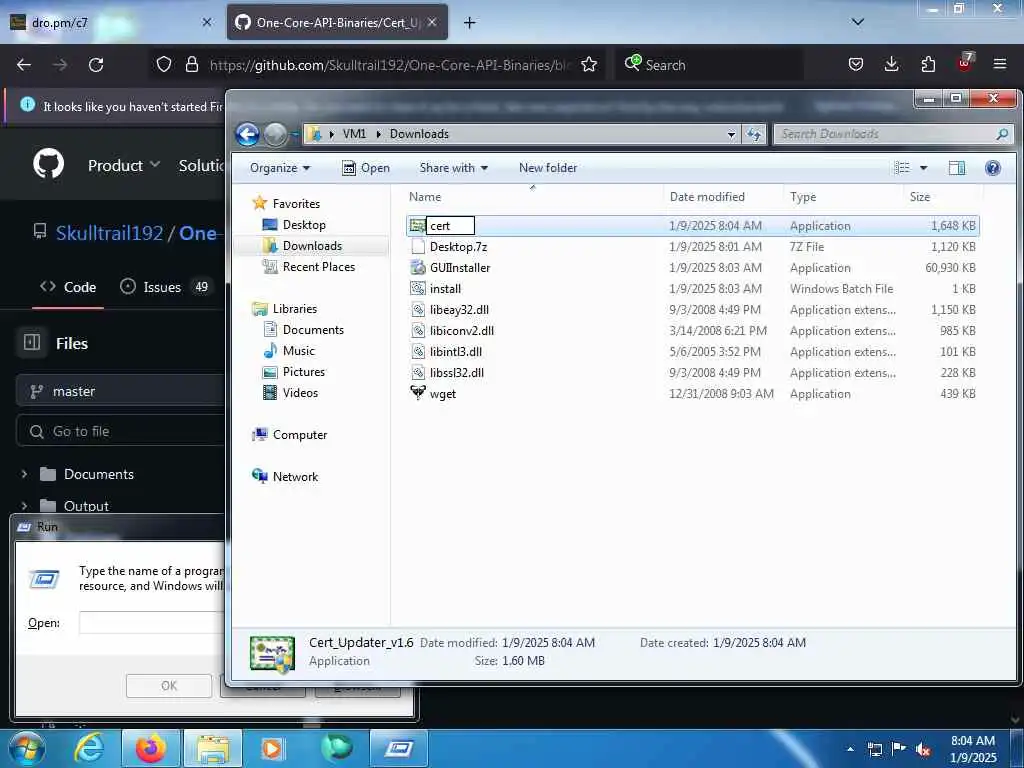Open Videos library in navigation pane
This screenshot has height=768, width=1024.
(300, 392)
